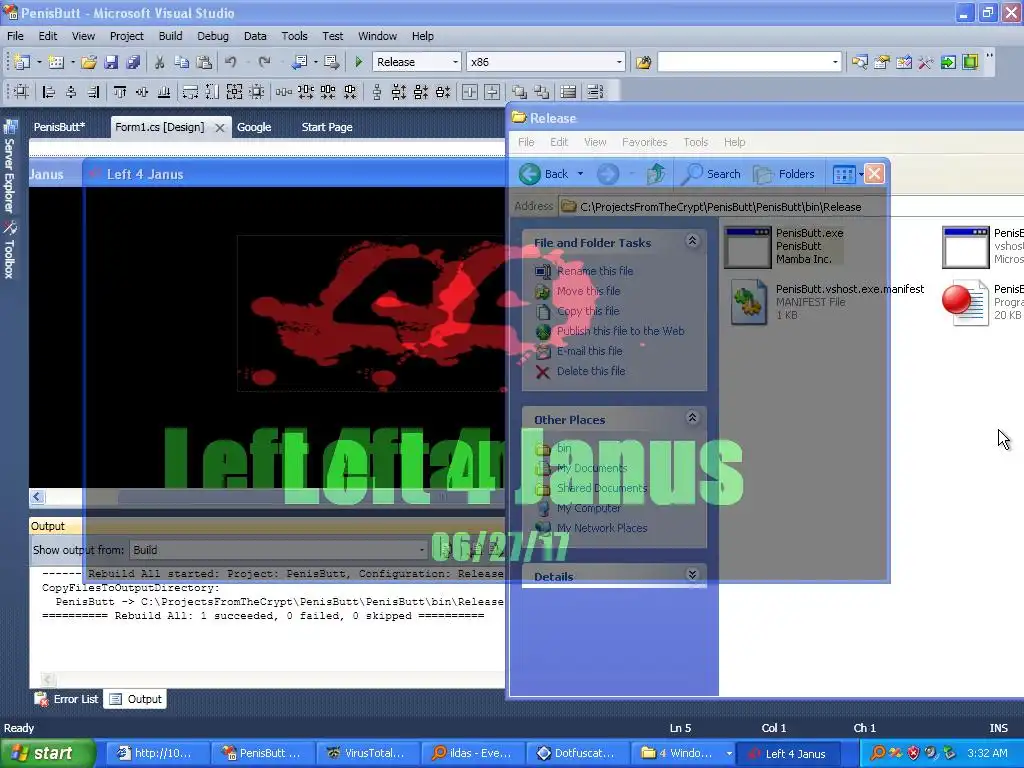Open the Server Explorer side tab
Viewport: 1024px width, 768px height.
(x=10, y=167)
